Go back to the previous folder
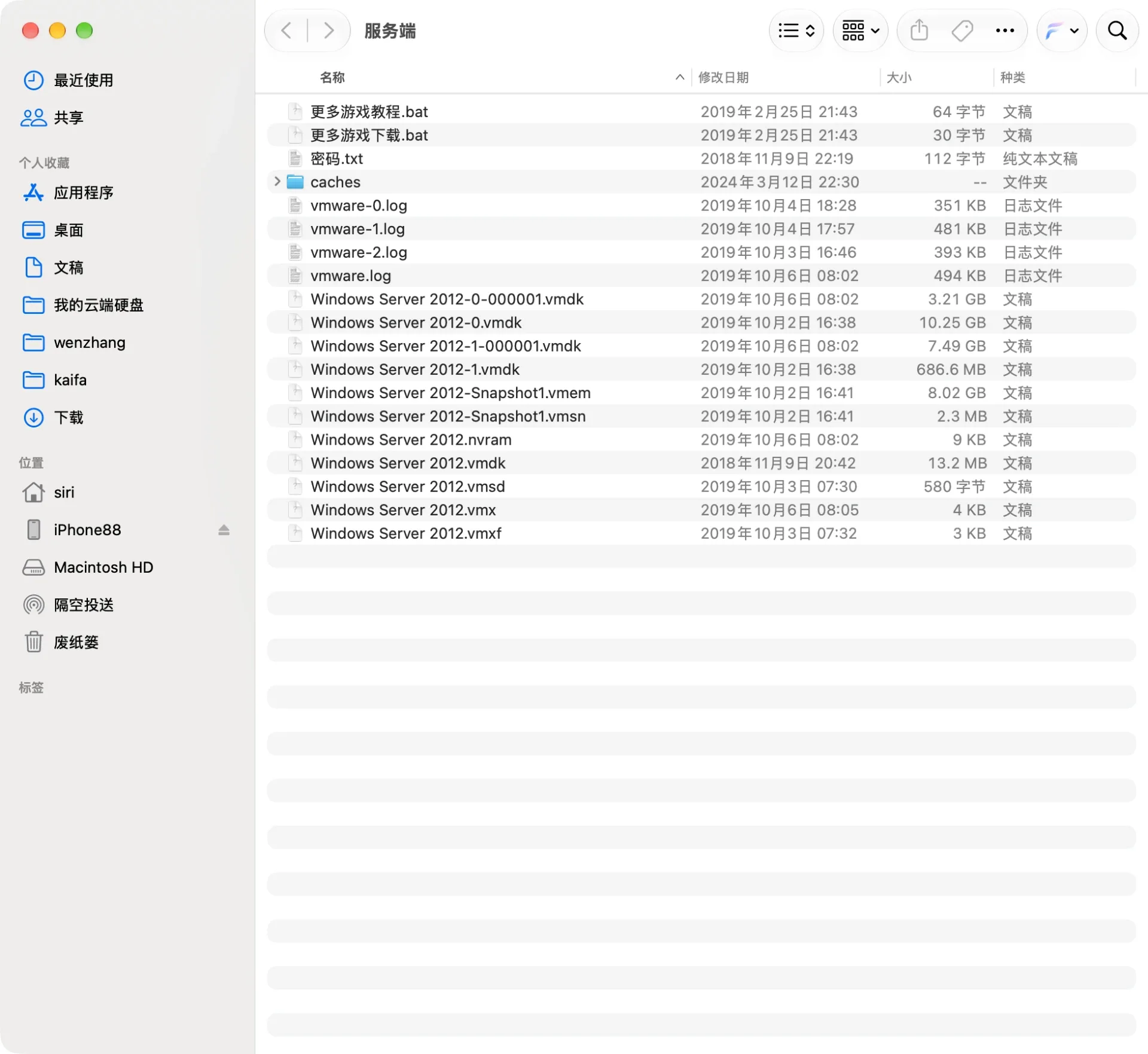Image resolution: width=1148 pixels, height=1054 pixels. click(x=286, y=30)
